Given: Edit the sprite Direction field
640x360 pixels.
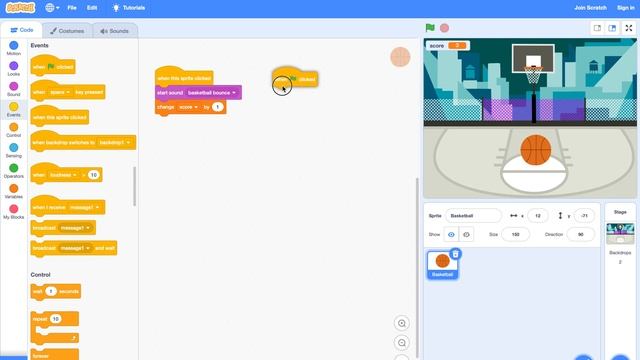Looking at the screenshot, I should 580,234.
